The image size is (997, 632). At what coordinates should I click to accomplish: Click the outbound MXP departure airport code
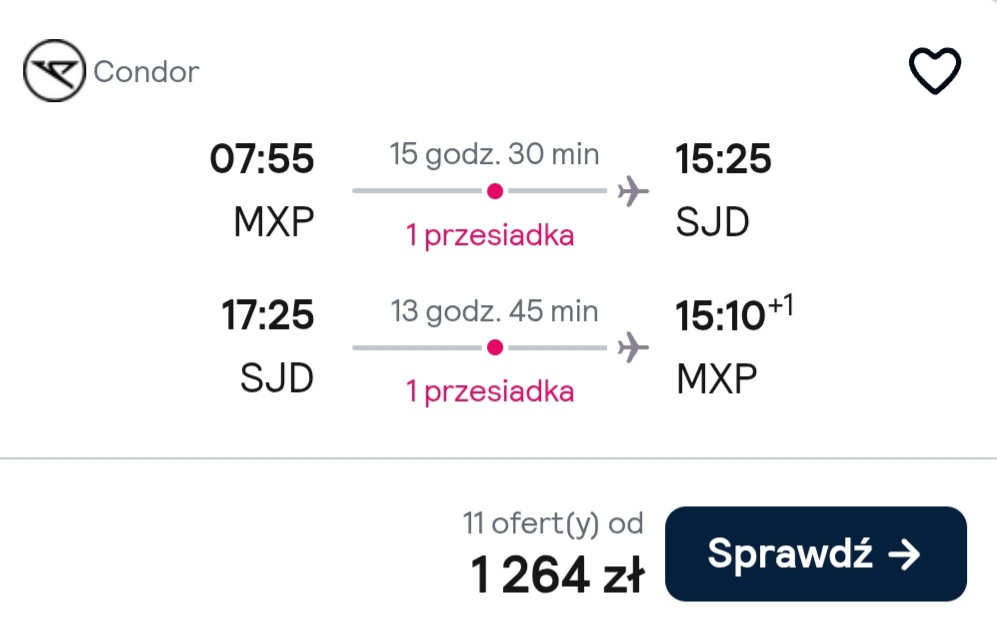tap(274, 222)
